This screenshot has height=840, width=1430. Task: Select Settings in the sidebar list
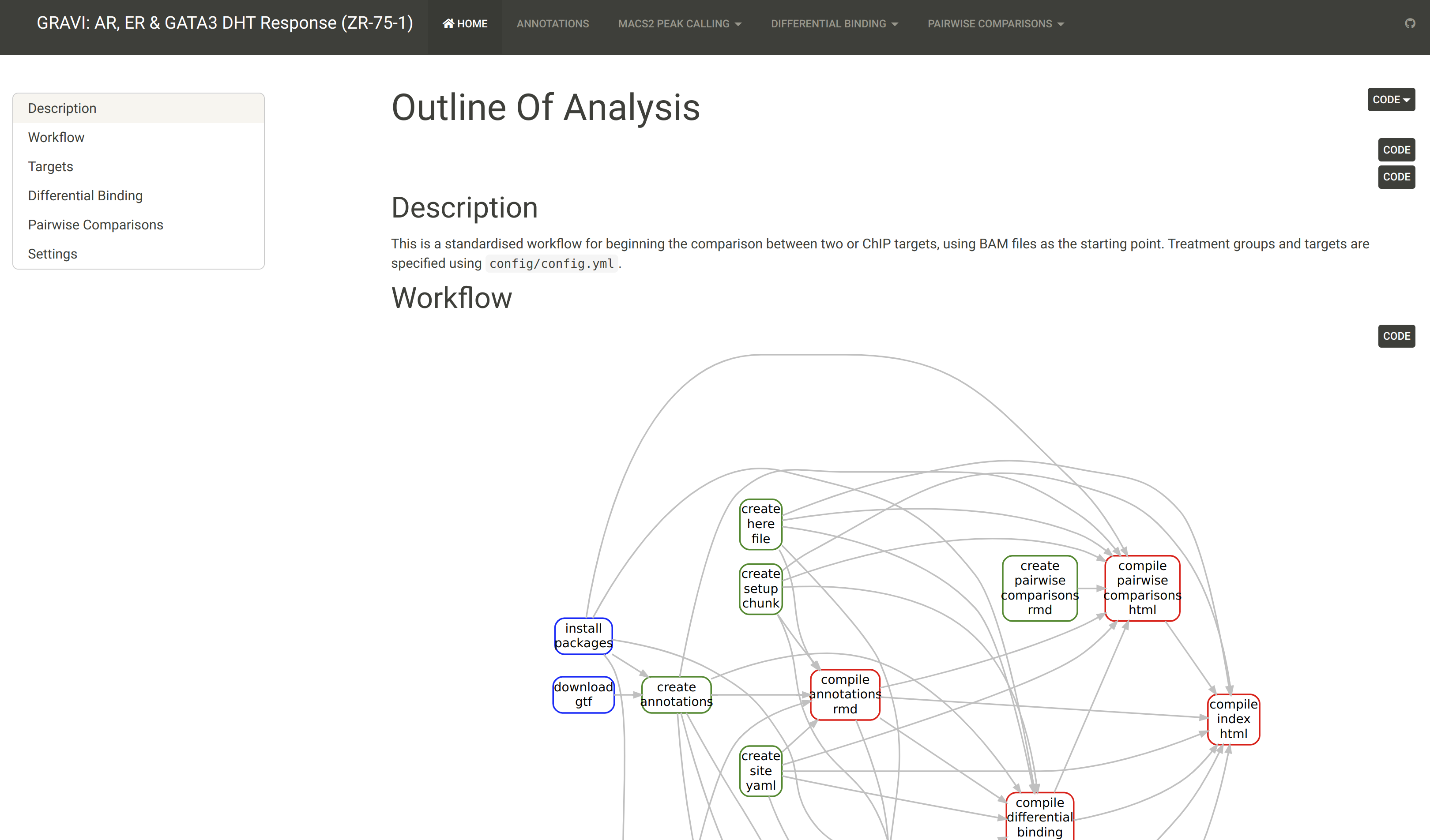click(x=52, y=254)
